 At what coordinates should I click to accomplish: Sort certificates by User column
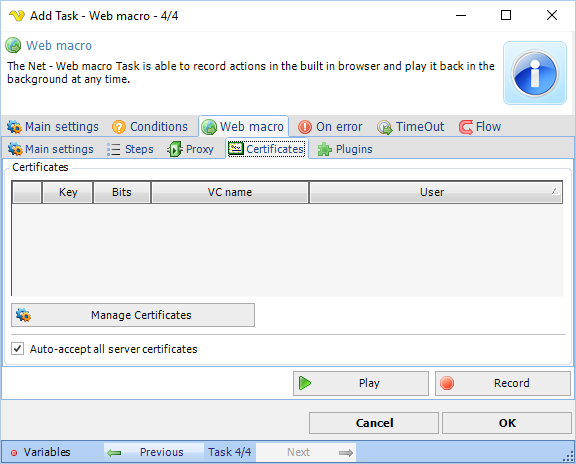tap(436, 192)
